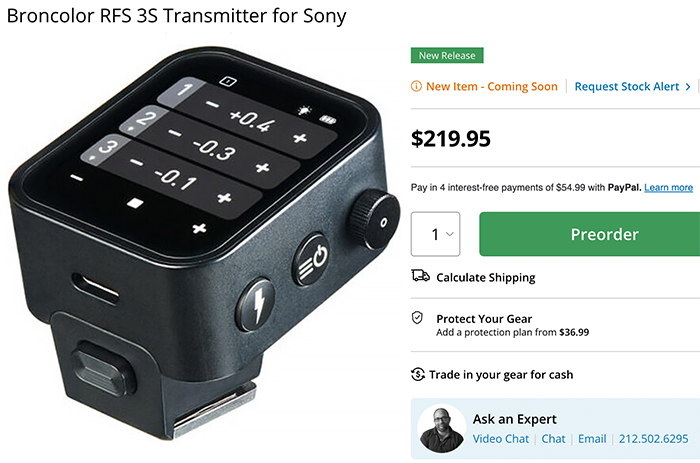Expand the Request Stock Alert chevron arrow
The width and height of the screenshot is (700, 463).
(x=688, y=87)
